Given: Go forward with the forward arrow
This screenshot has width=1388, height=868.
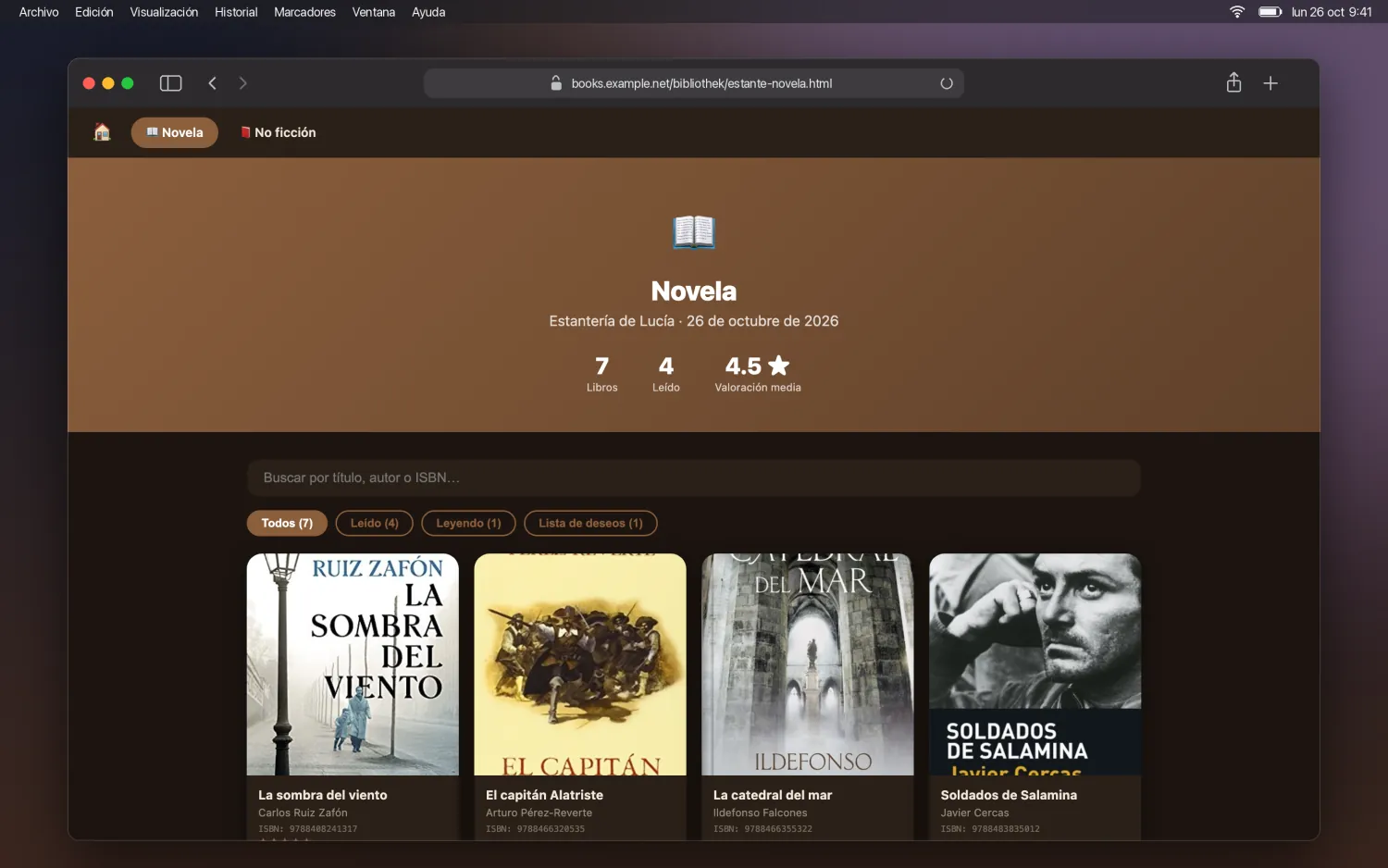Looking at the screenshot, I should click(x=243, y=83).
